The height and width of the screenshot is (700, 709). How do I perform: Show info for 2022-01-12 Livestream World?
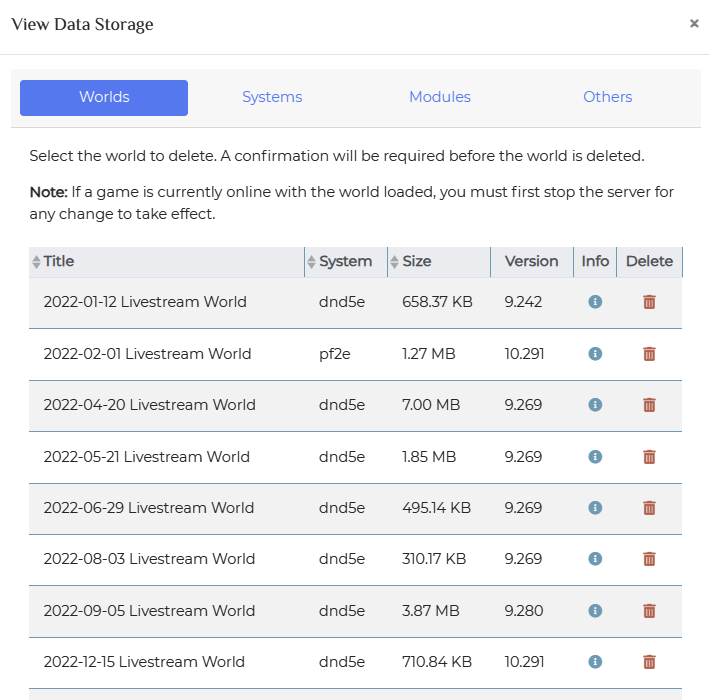click(x=595, y=302)
